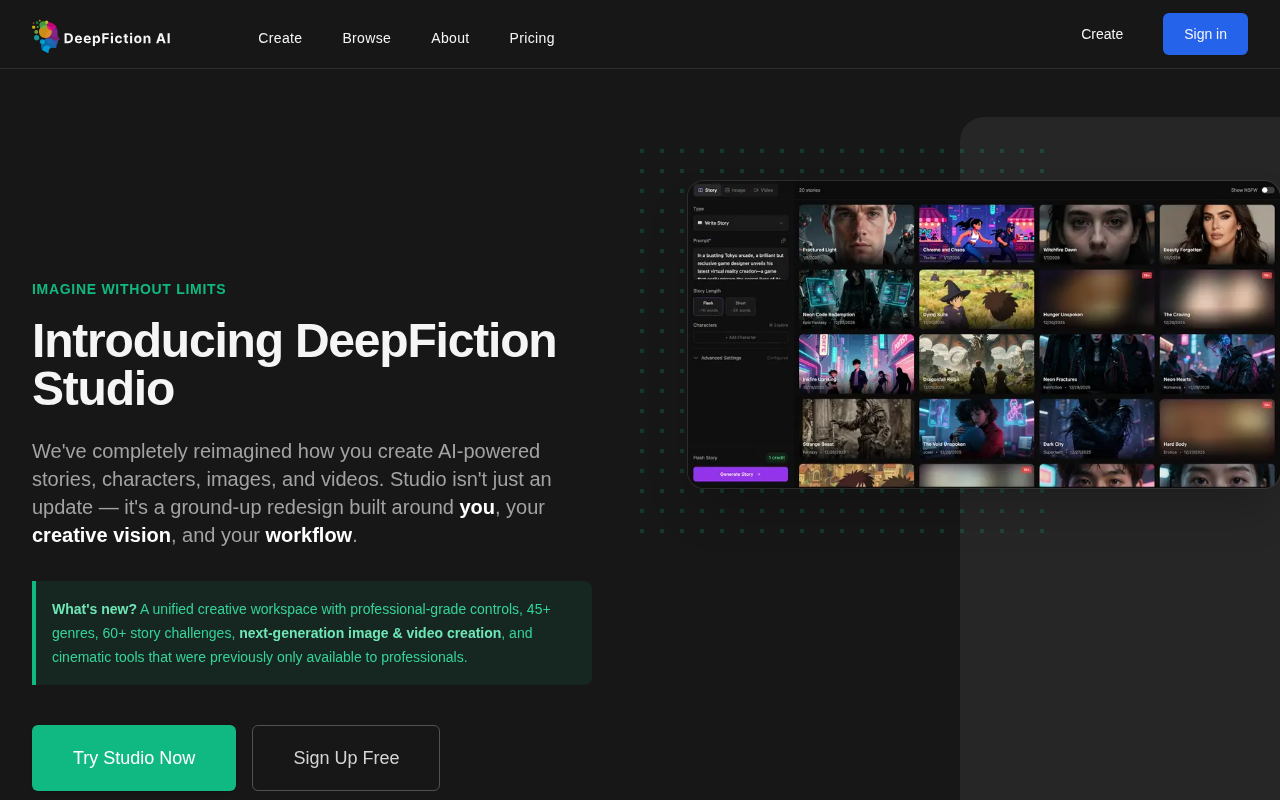Click the '20 stories' count text

point(810,190)
